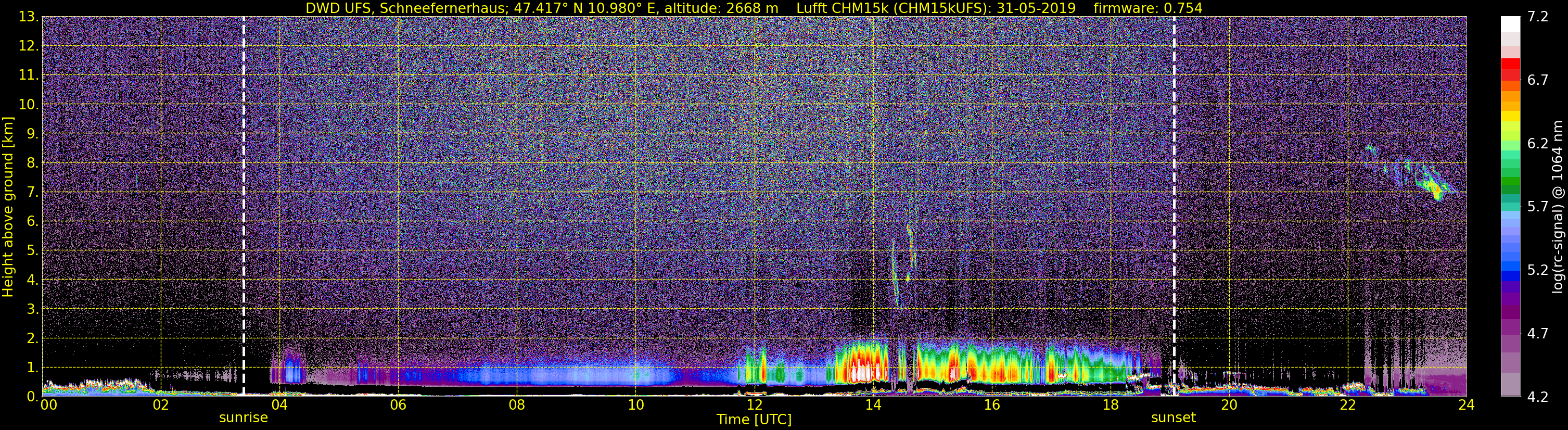This screenshot has height=430, width=1568.
Task: Click the white dashed sunrise marker line
Action: coord(244,206)
